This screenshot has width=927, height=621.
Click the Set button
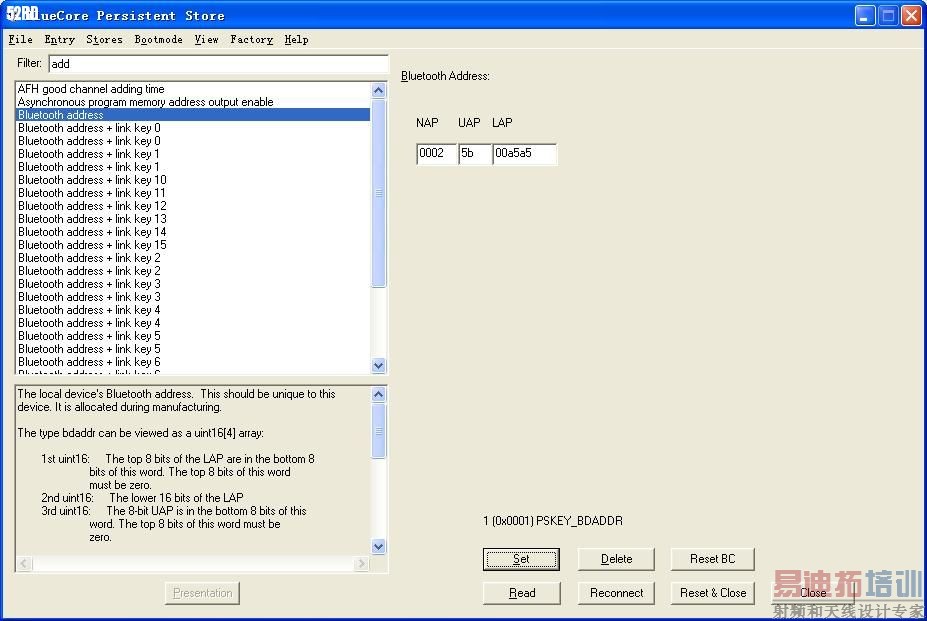pos(521,559)
